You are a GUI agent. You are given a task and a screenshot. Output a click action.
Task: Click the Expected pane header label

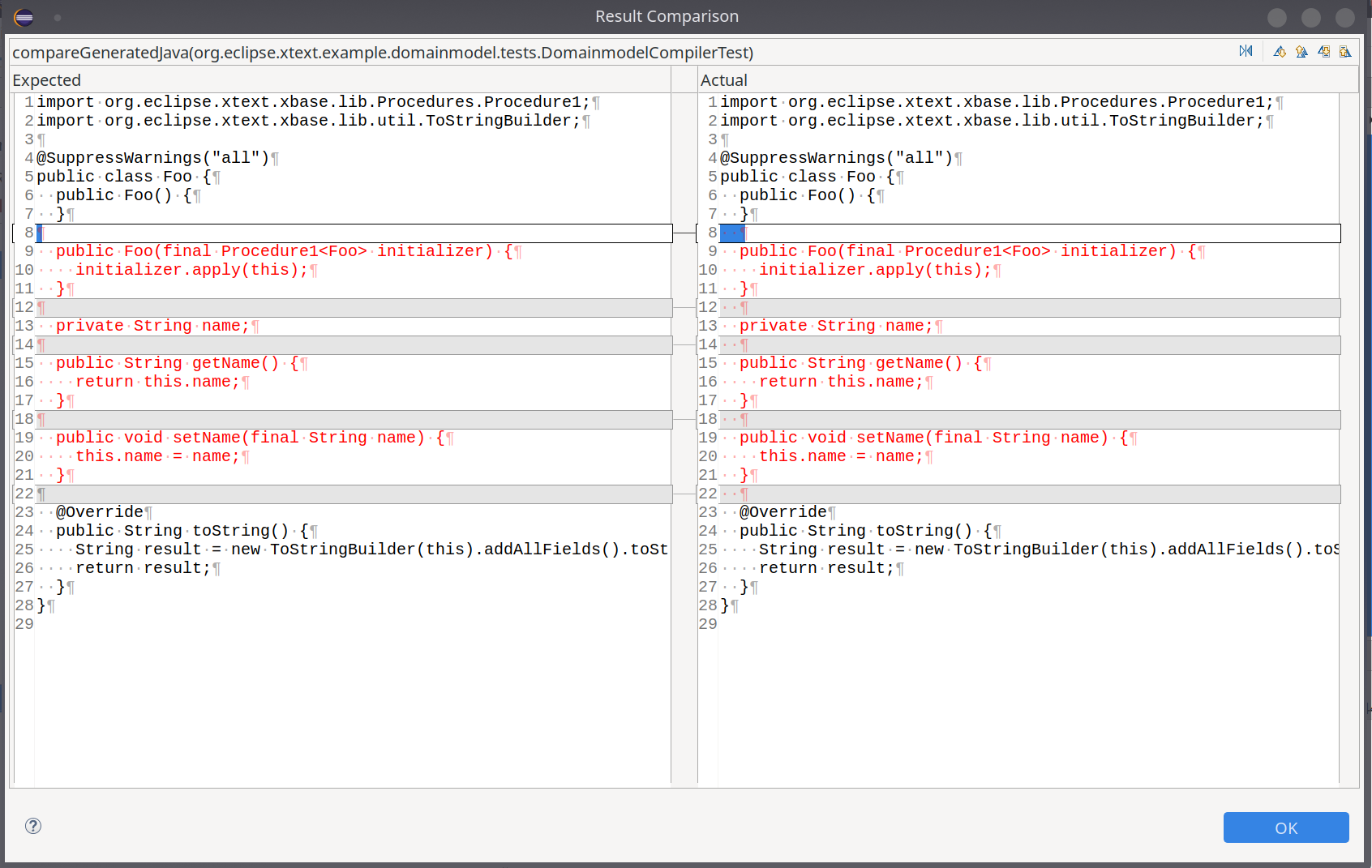[47, 80]
